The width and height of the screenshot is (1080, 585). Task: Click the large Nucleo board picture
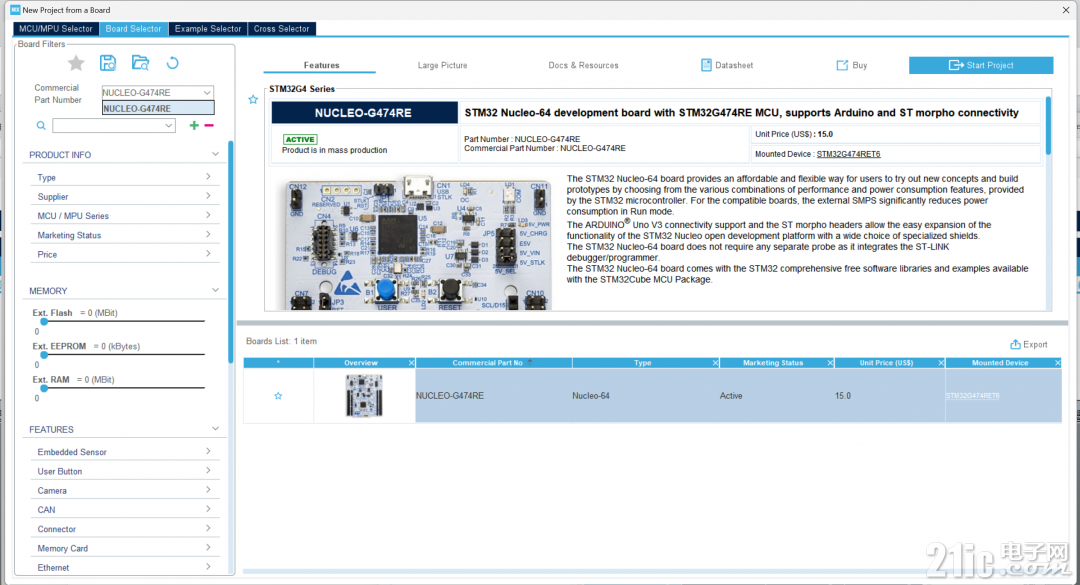(417, 243)
